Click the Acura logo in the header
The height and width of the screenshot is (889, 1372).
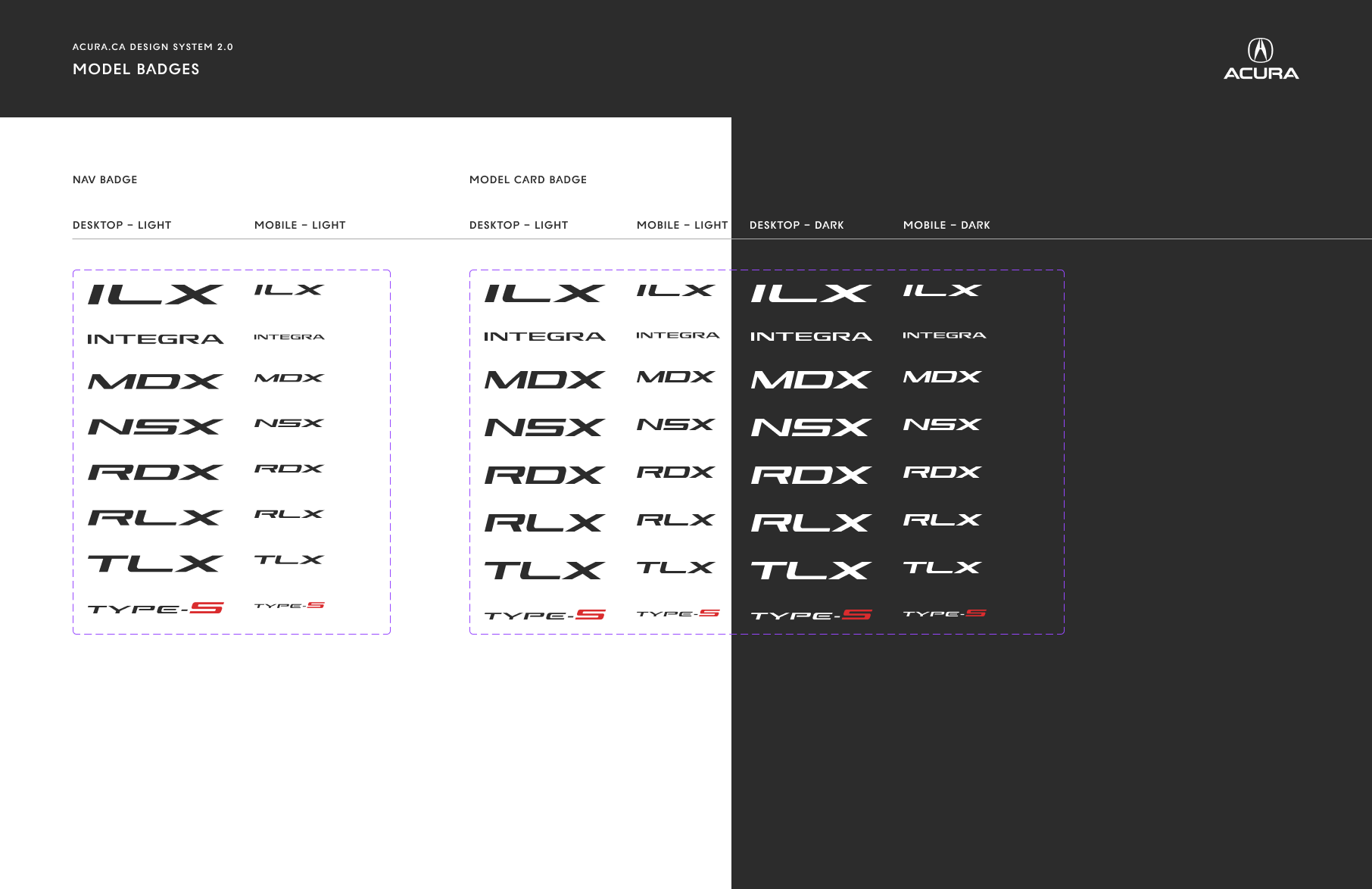pyautogui.click(x=1261, y=59)
